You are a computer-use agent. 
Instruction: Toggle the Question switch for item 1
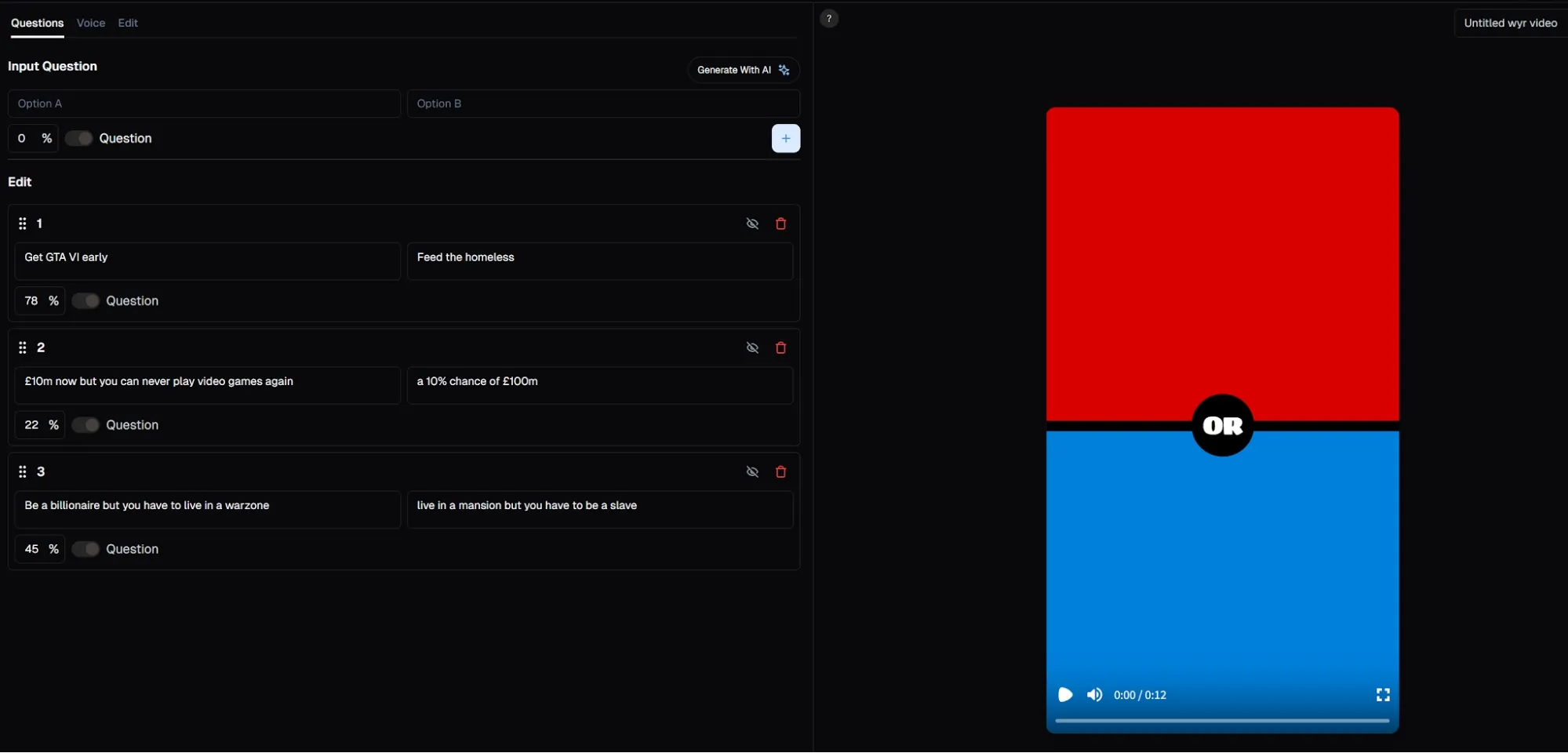pyautogui.click(x=85, y=300)
